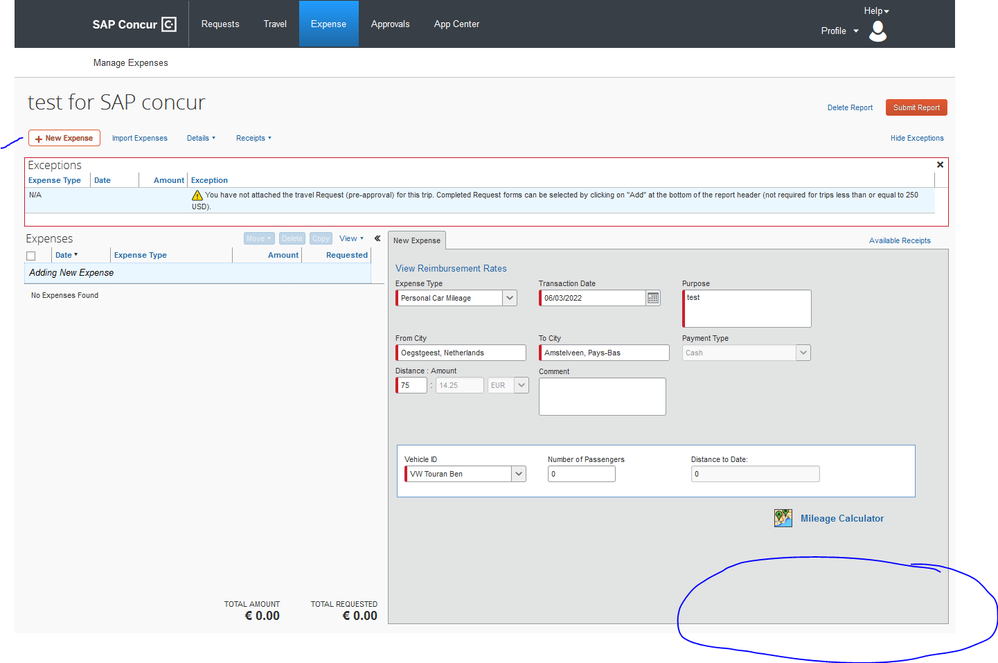
Task: Click the From City field
Action: point(460,352)
